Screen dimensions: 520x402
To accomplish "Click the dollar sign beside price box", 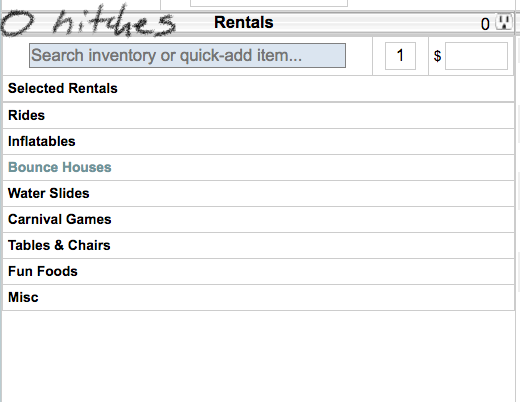I will 437,56.
